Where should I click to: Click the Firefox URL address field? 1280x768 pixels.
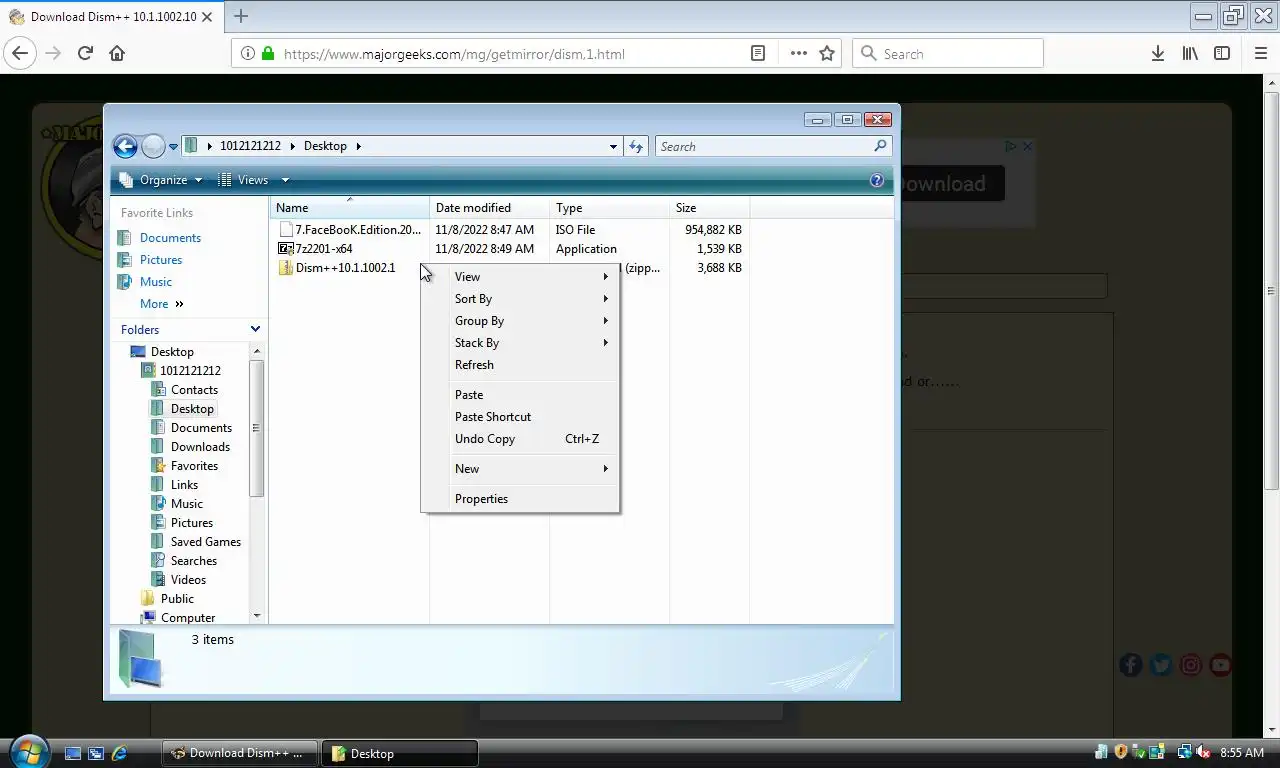coord(510,54)
